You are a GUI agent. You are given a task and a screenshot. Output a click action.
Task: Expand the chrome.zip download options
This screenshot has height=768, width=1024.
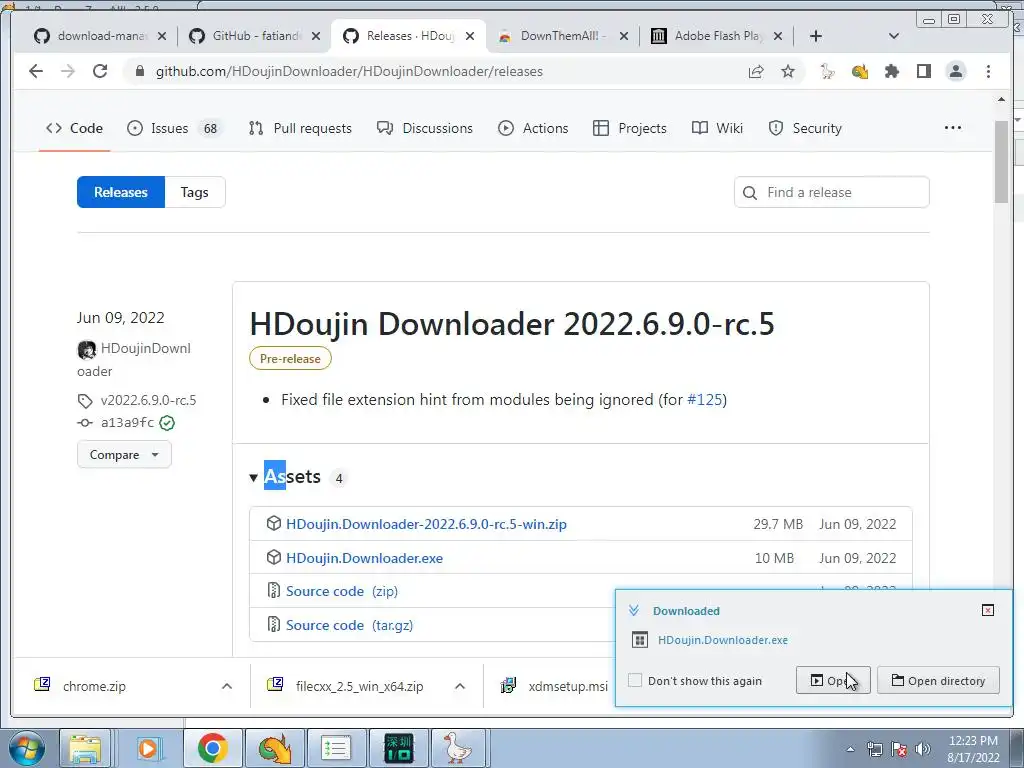(227, 686)
